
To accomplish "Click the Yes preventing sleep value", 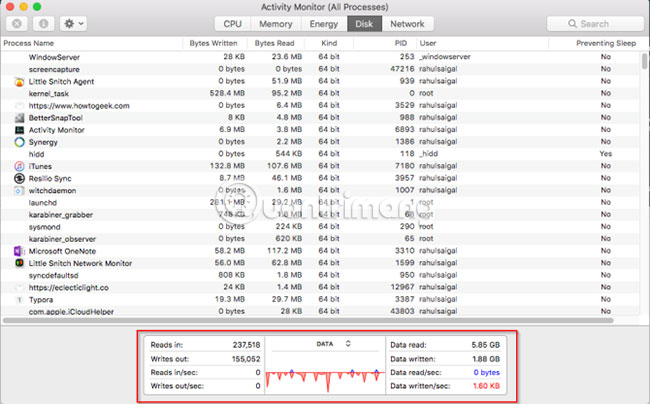I will pos(606,154).
